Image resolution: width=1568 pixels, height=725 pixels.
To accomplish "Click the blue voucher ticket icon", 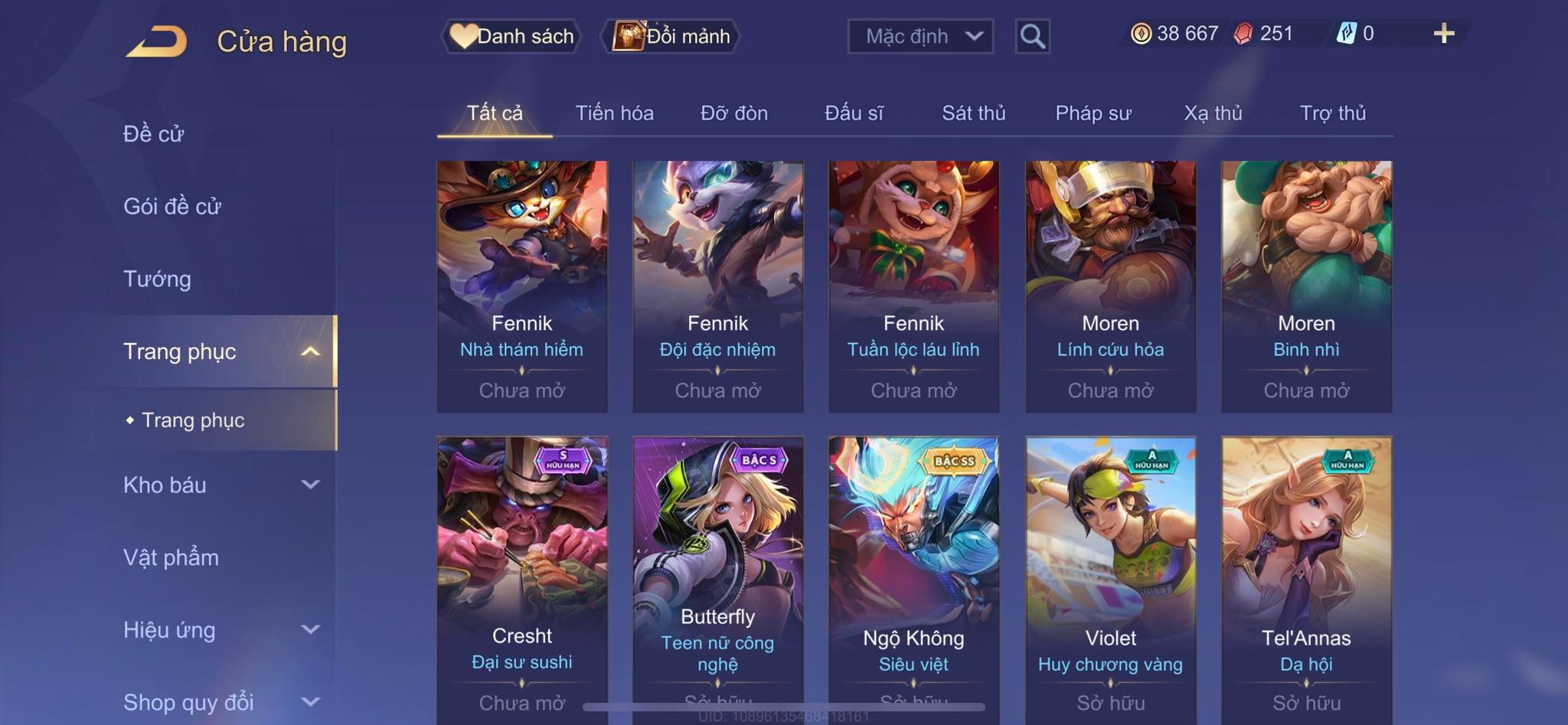I will coord(1347,34).
